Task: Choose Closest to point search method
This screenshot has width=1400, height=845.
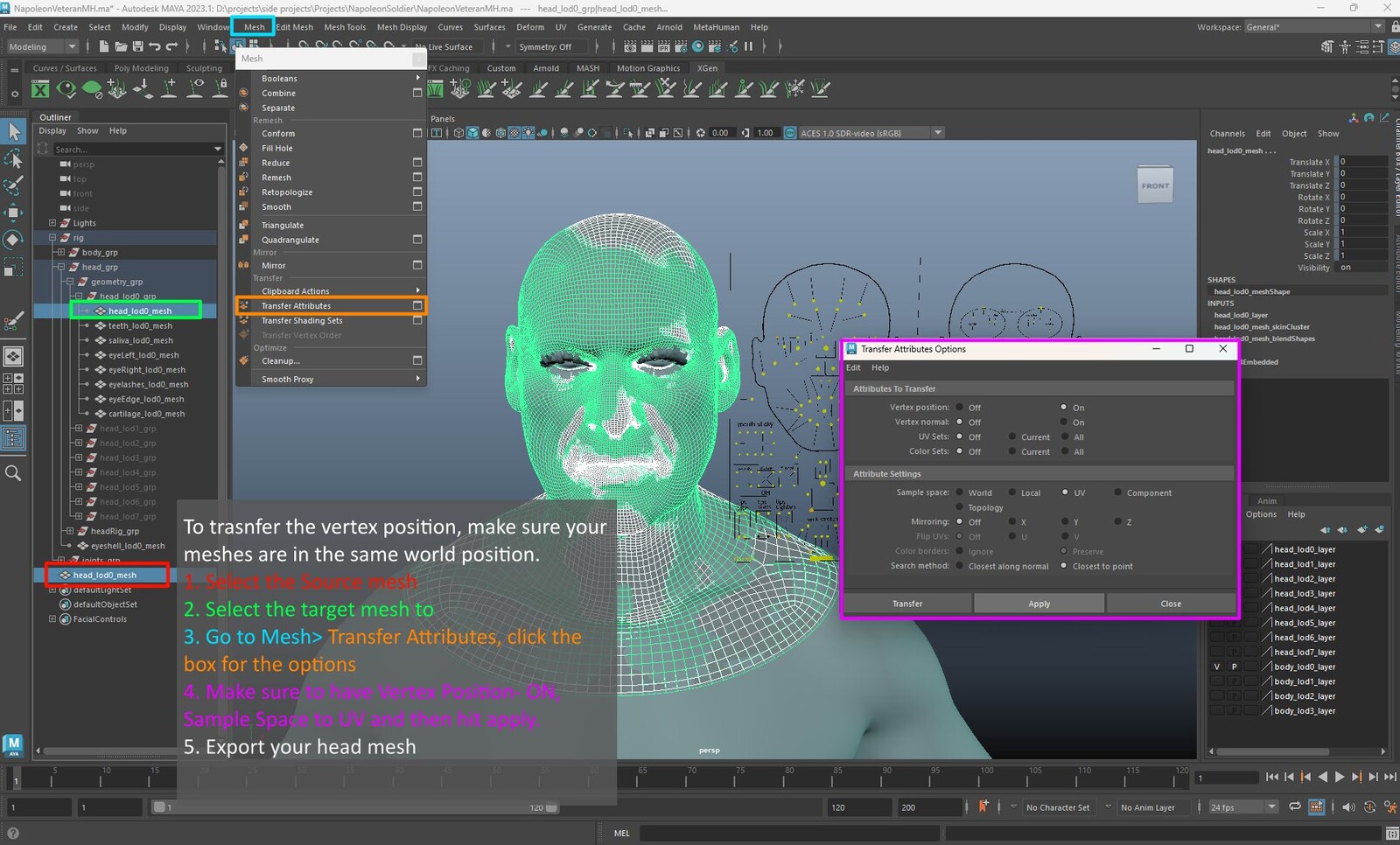Action: [x=1064, y=566]
